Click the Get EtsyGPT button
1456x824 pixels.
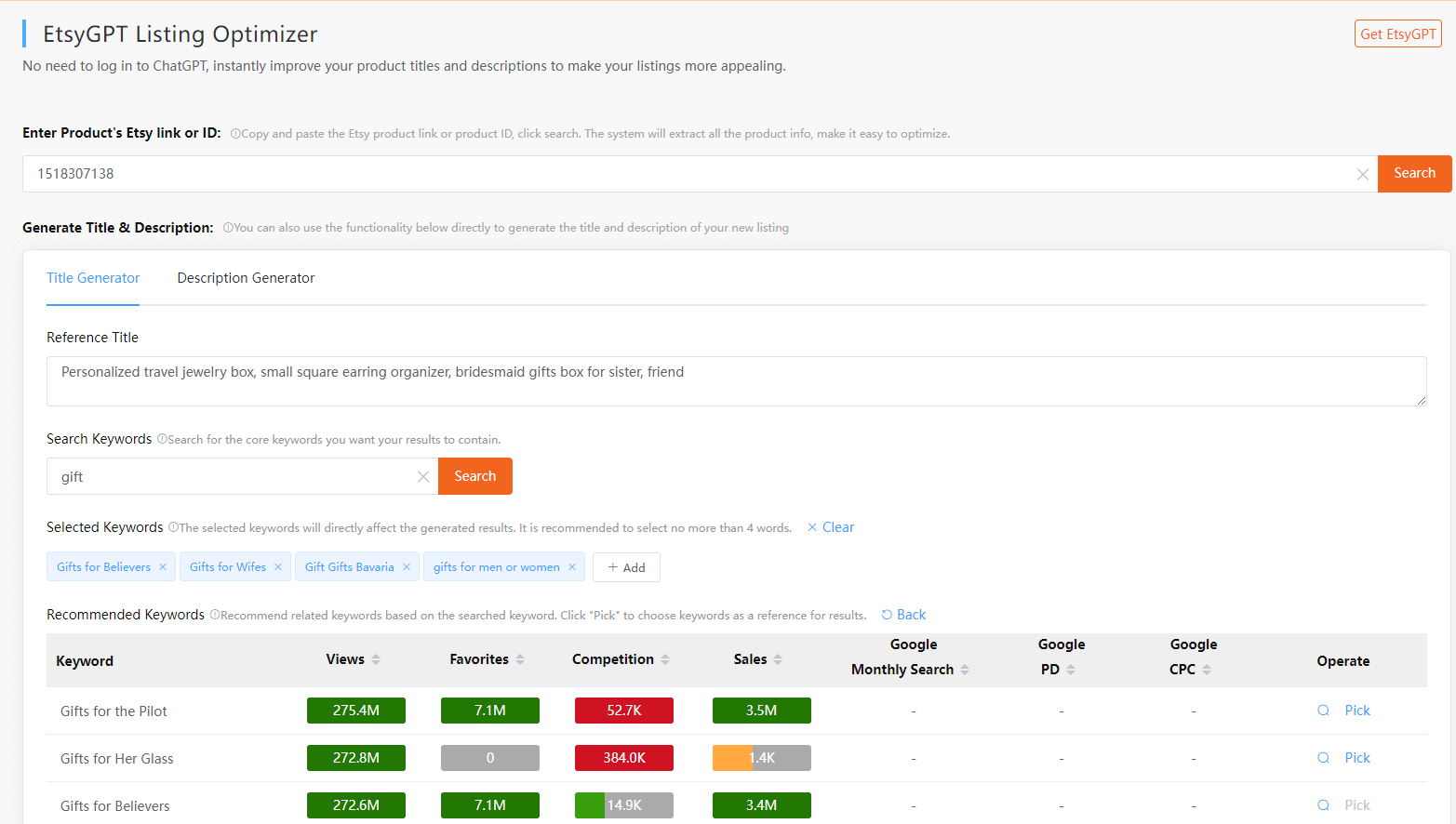(1397, 33)
